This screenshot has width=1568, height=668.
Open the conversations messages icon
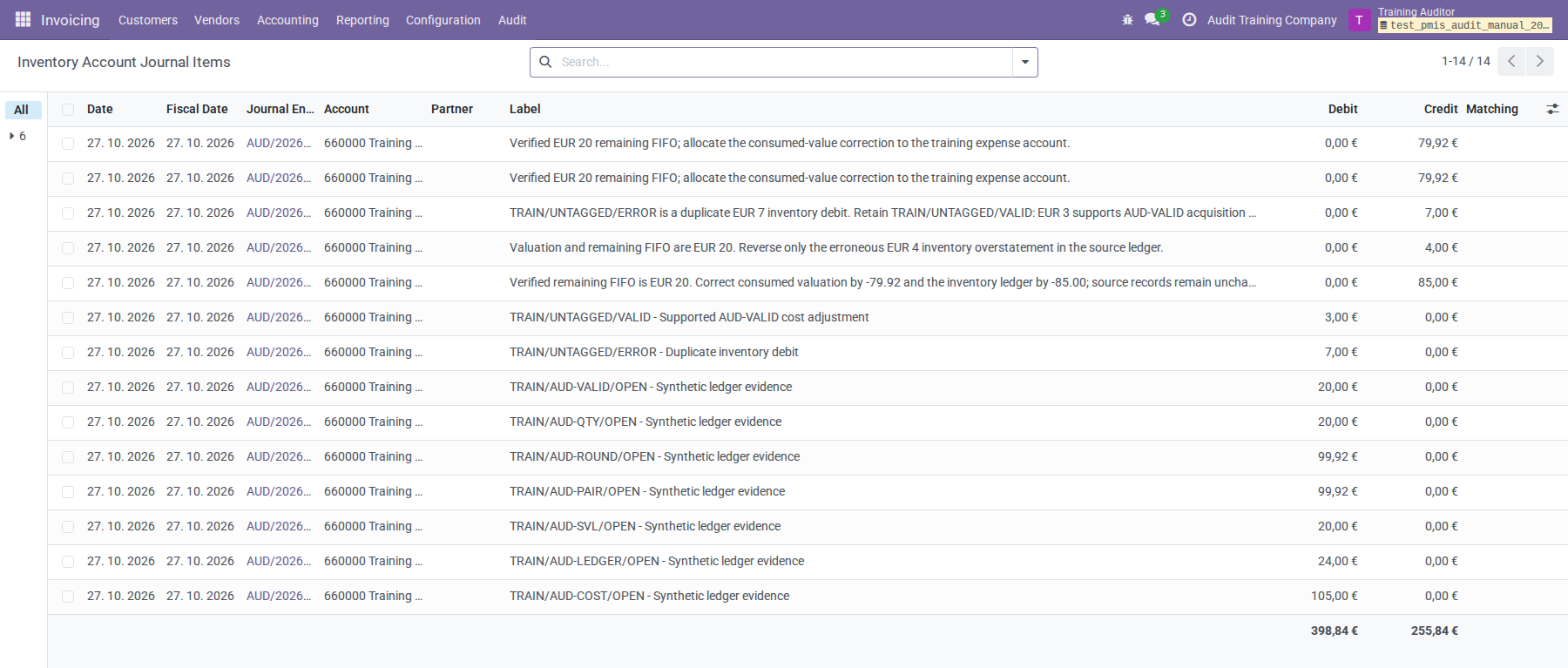pyautogui.click(x=1152, y=19)
